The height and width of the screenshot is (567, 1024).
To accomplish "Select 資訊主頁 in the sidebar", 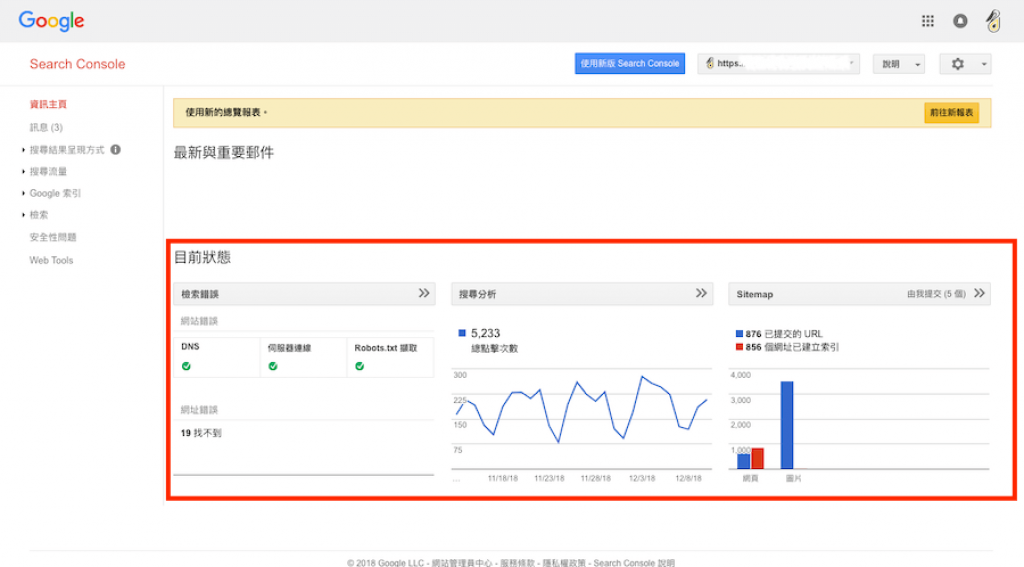I will [48, 104].
